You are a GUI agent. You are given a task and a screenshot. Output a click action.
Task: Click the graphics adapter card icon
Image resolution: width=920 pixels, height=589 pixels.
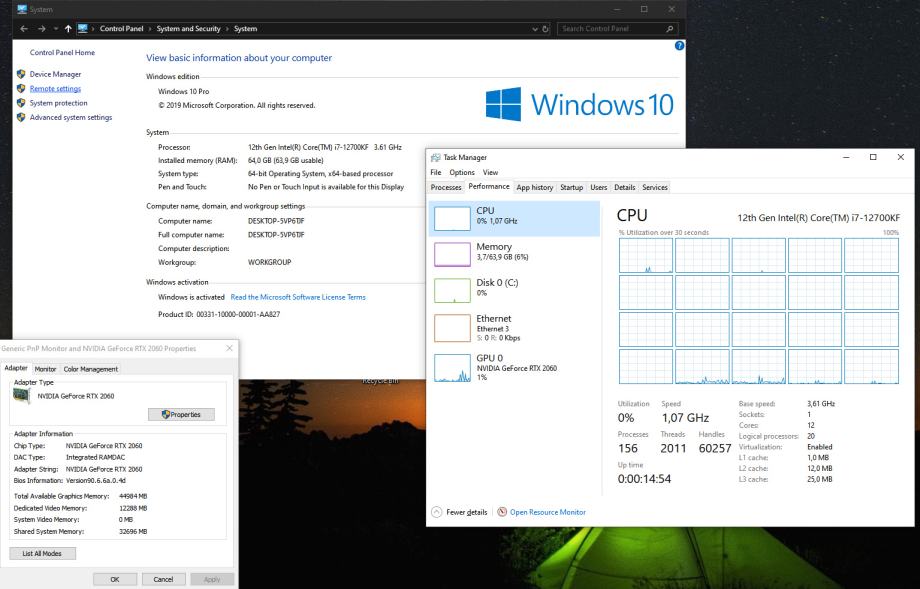click(22, 396)
